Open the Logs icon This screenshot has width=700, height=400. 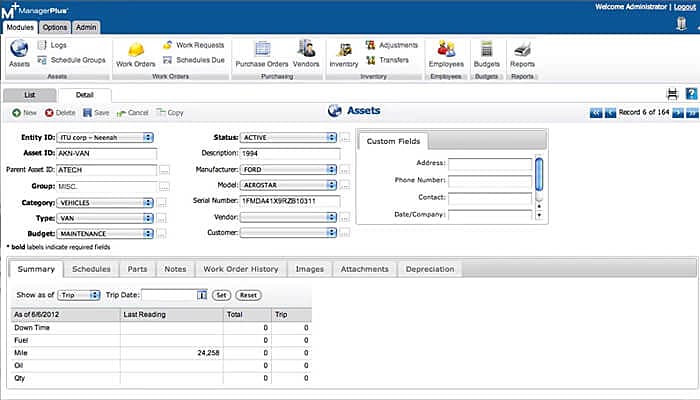click(x=42, y=45)
